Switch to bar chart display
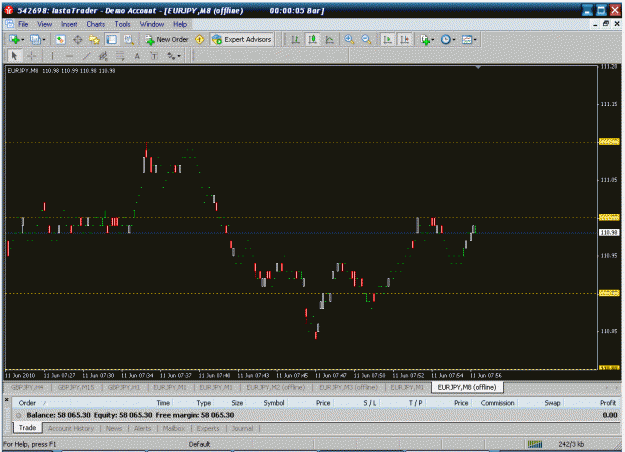 (295, 39)
